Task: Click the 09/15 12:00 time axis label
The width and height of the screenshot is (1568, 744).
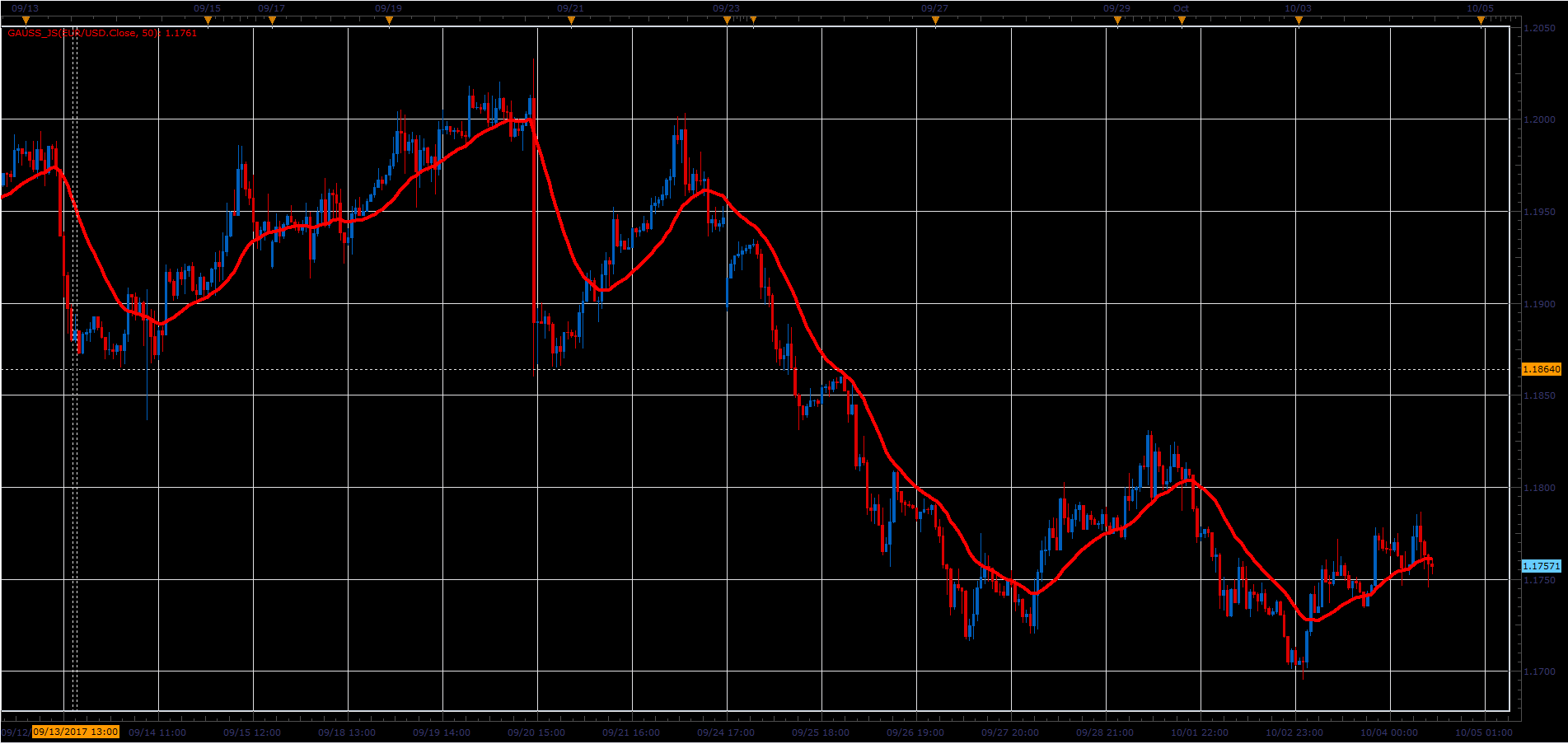Action: (x=252, y=732)
